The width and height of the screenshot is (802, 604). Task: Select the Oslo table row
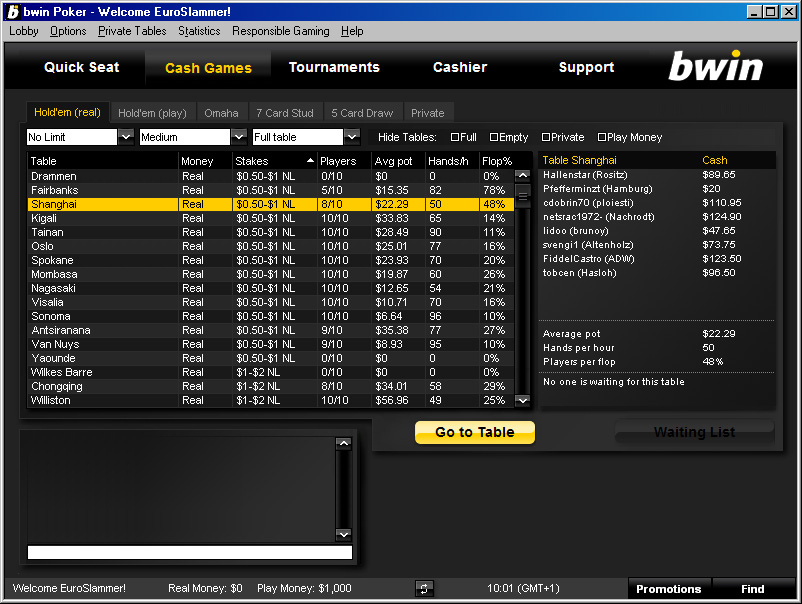pyautogui.click(x=271, y=247)
